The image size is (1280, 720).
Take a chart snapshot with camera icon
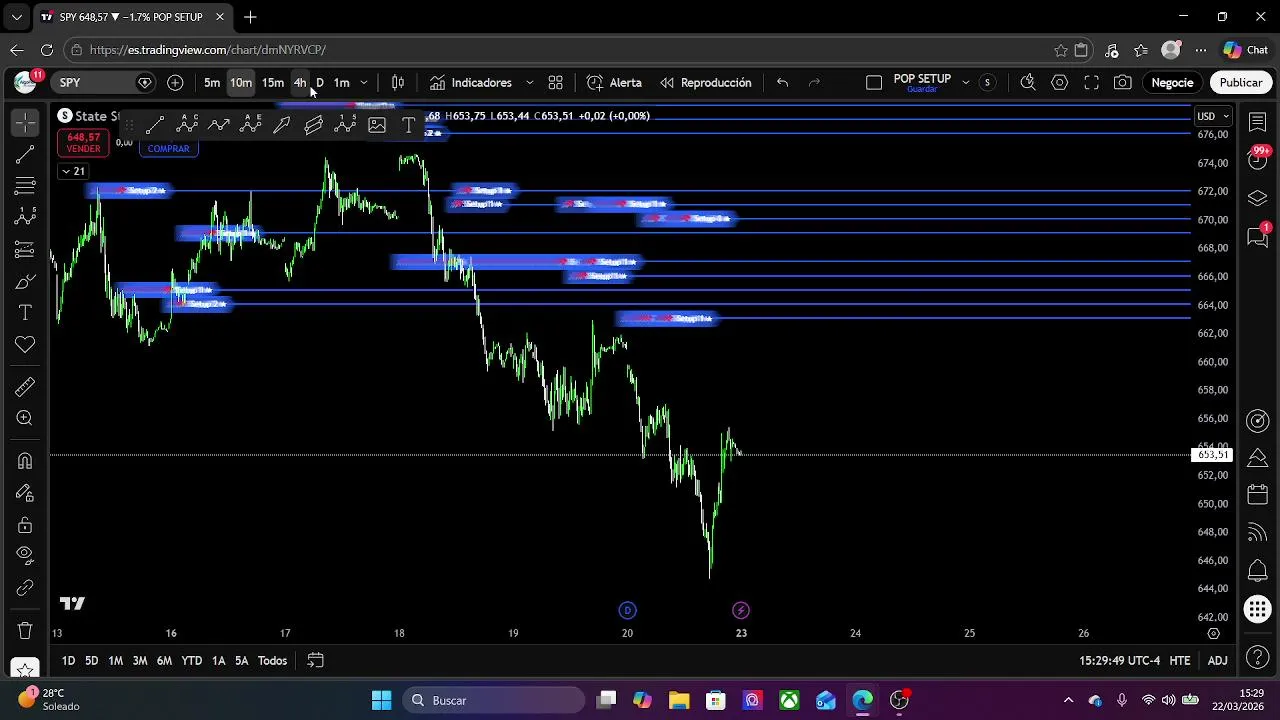pyautogui.click(x=1123, y=83)
